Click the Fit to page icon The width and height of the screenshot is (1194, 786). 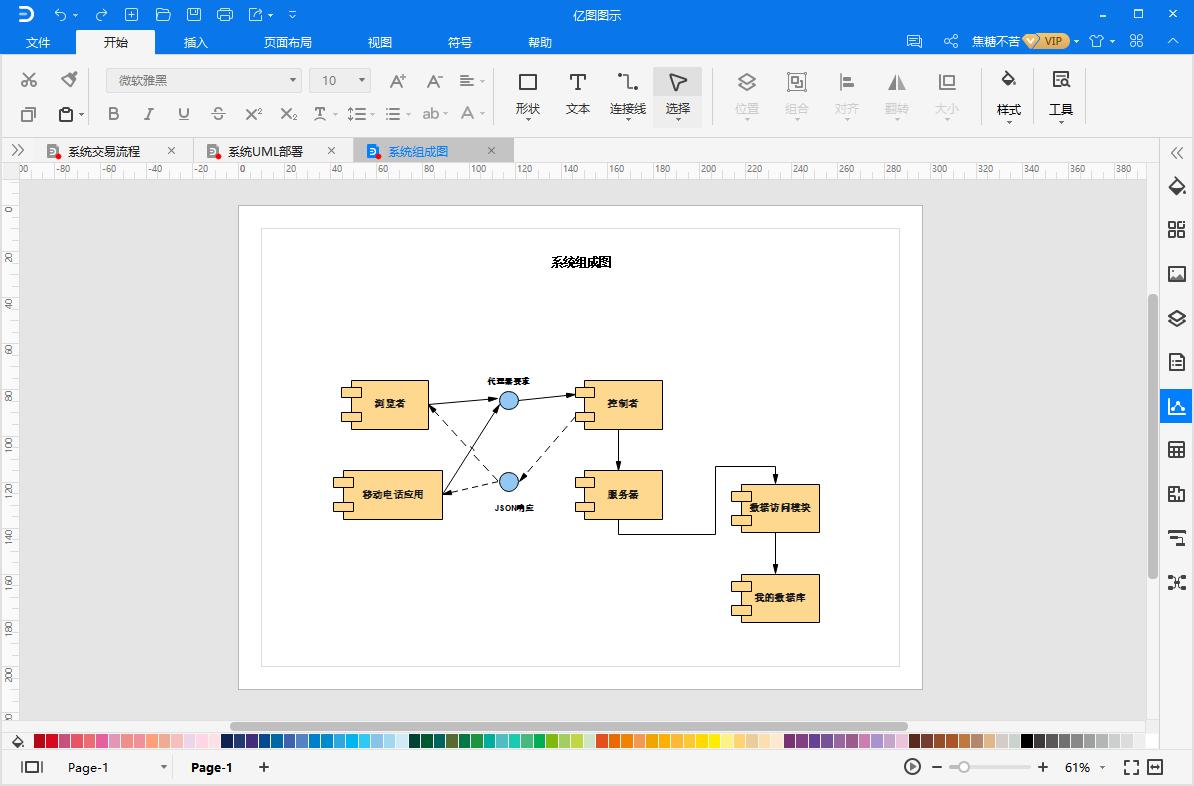coord(1131,767)
